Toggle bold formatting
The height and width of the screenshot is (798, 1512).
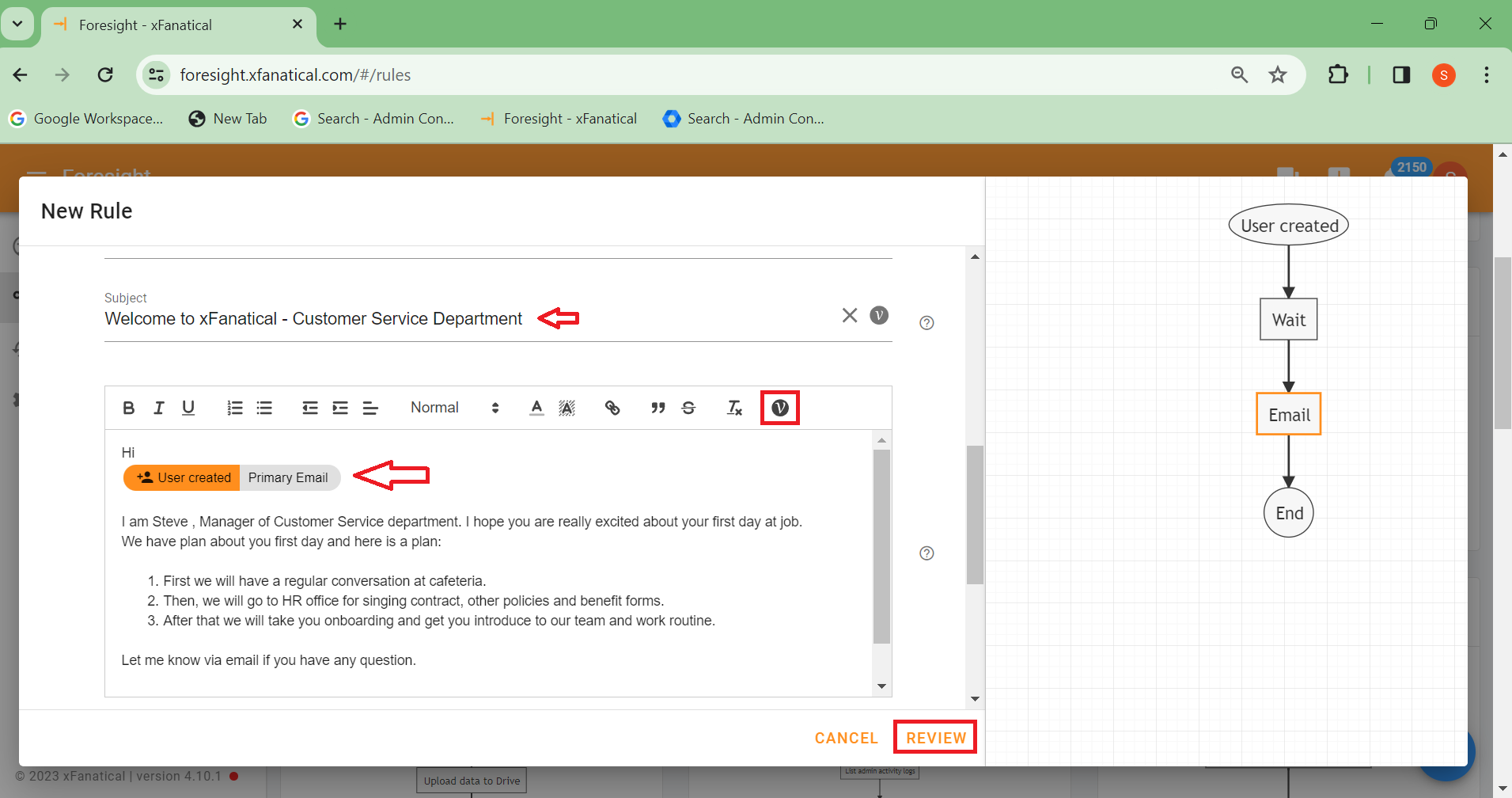coord(128,407)
